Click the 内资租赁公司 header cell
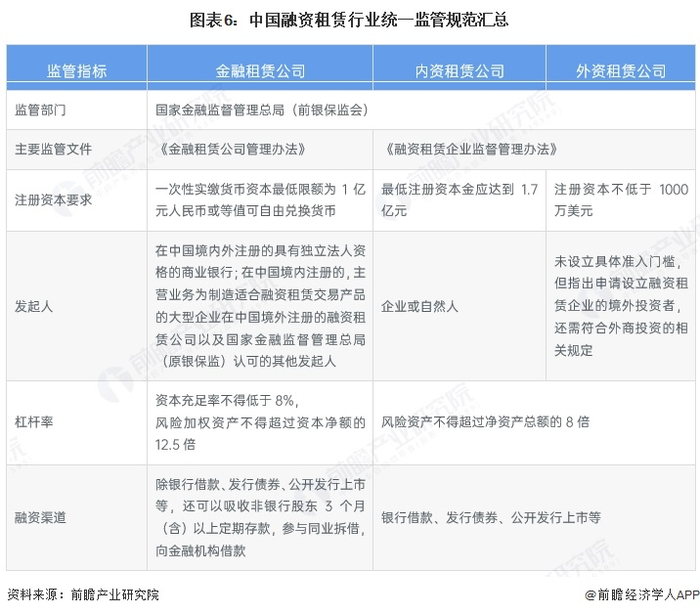This screenshot has width=700, height=615. click(459, 71)
